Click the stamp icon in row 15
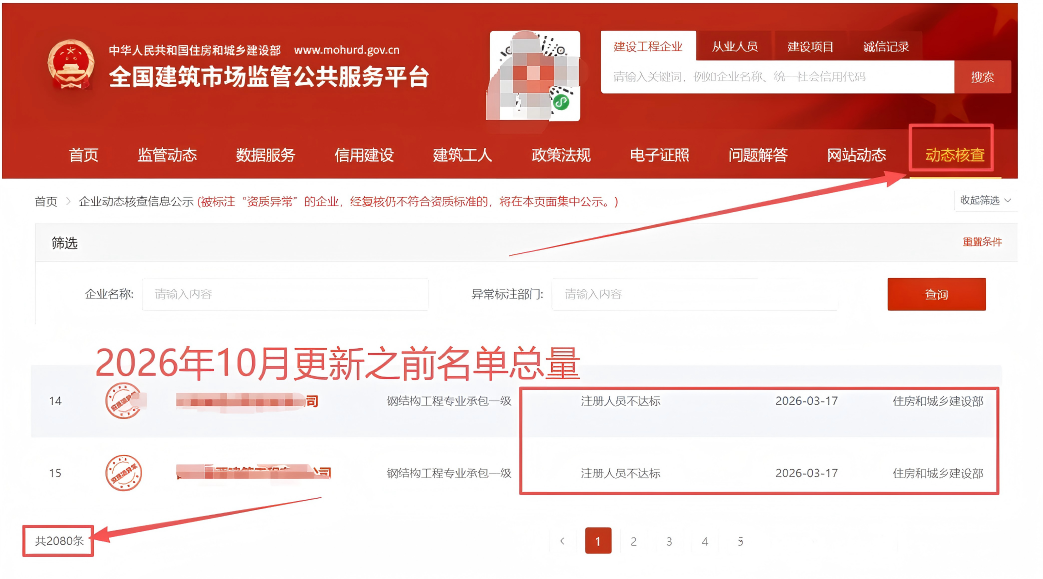The height and width of the screenshot is (579, 1043). [x=124, y=473]
